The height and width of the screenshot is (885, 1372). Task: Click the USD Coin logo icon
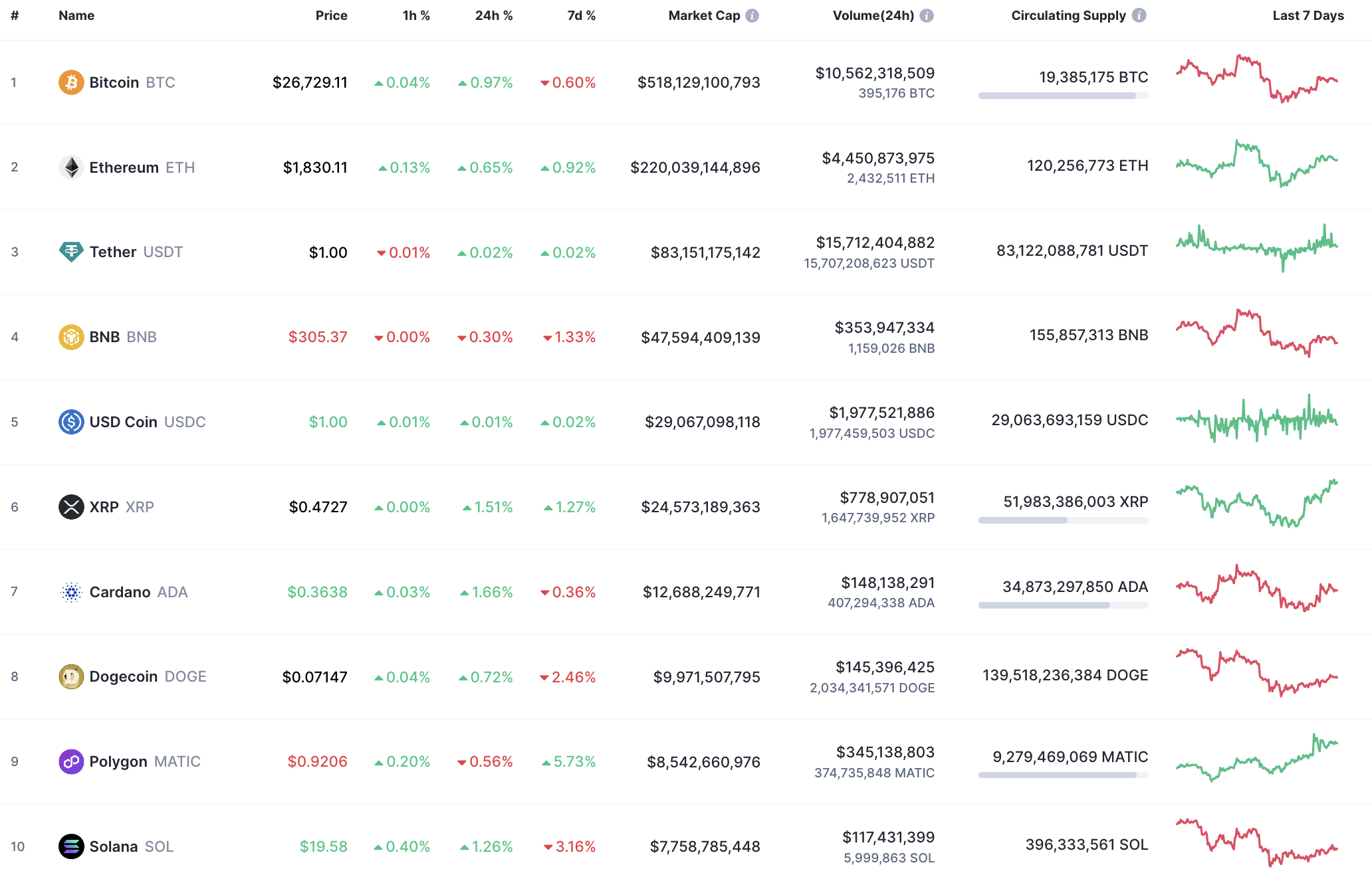(70, 421)
